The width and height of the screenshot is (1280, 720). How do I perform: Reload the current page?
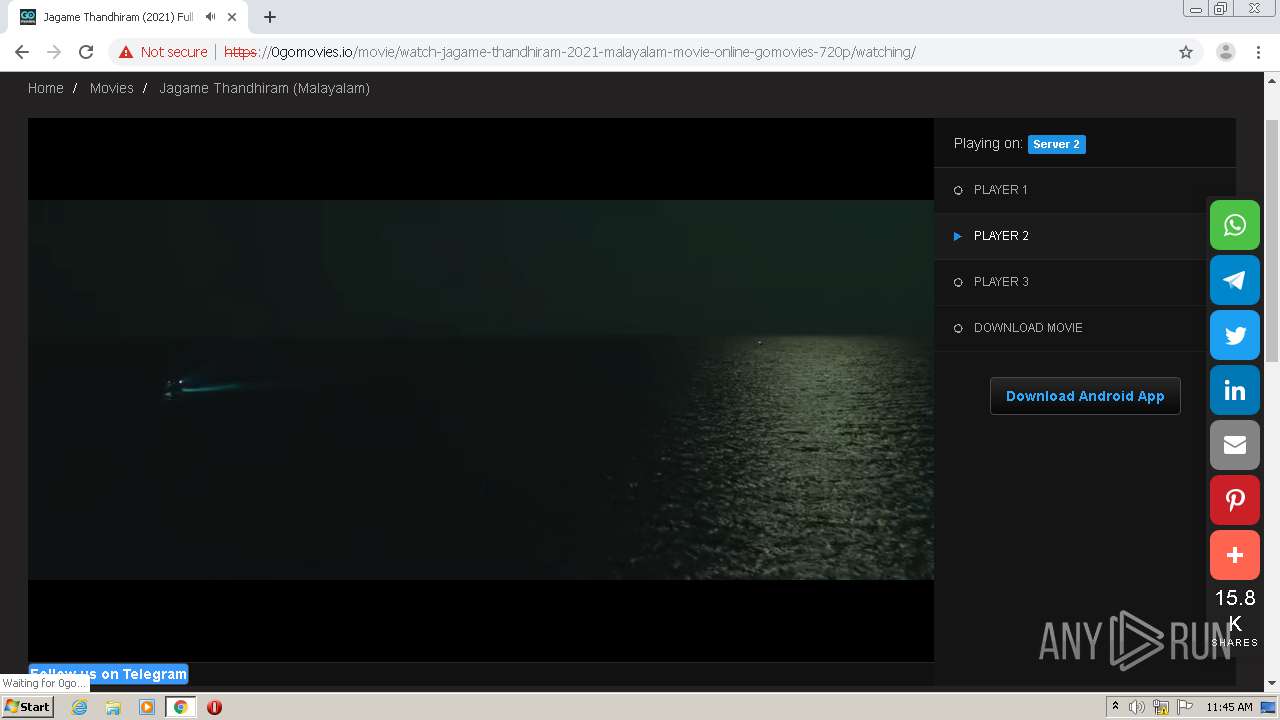tap(86, 52)
